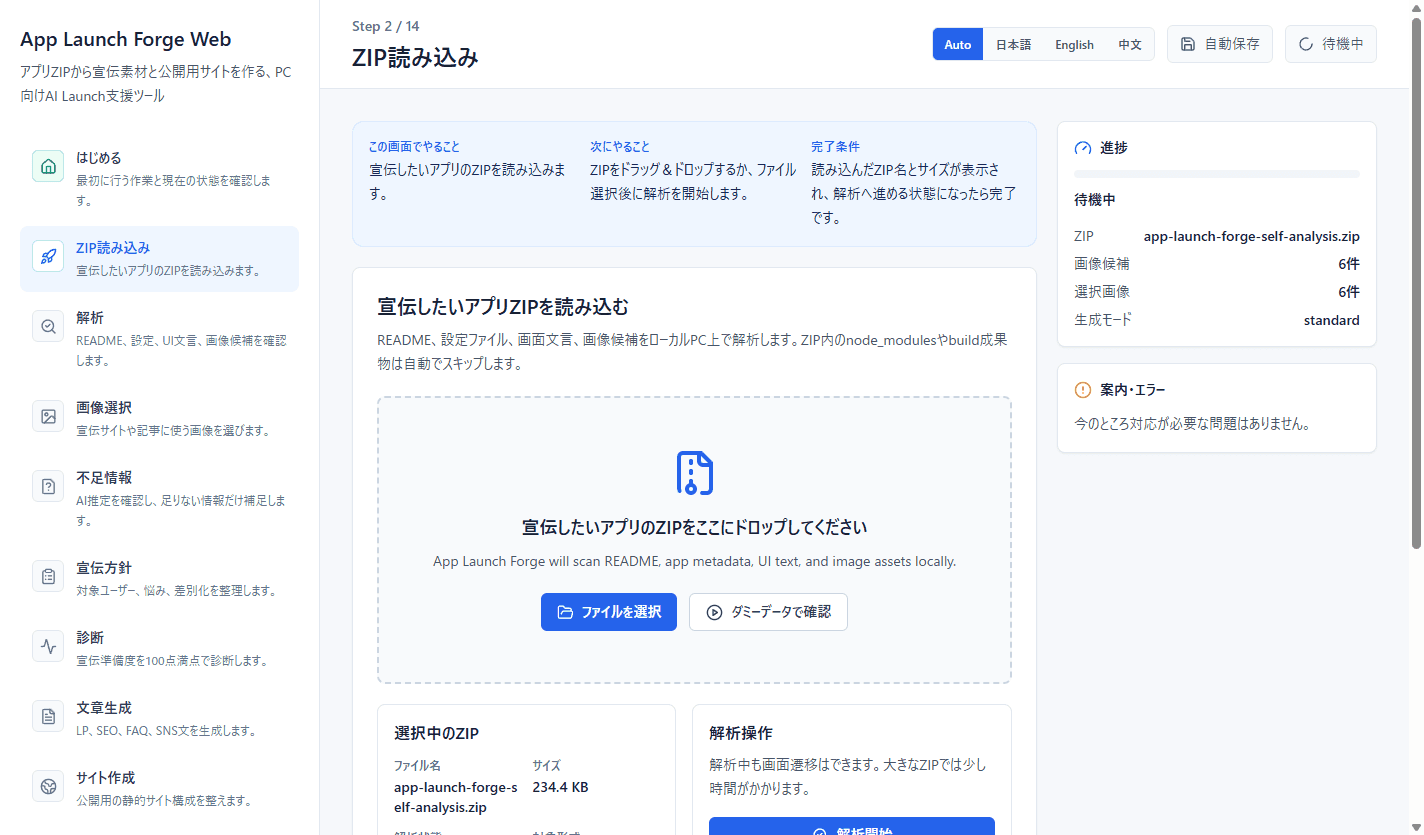Select the Auto language option
This screenshot has width=1424, height=835.
coord(958,44)
